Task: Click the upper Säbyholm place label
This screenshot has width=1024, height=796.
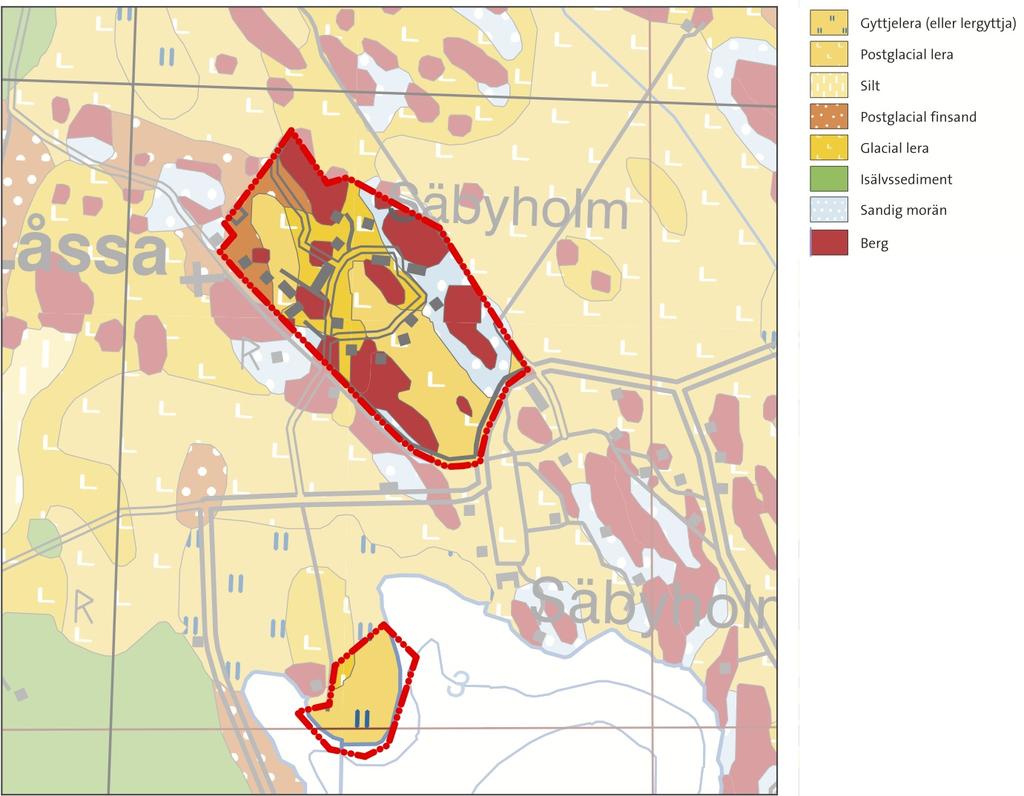Action: [511, 206]
